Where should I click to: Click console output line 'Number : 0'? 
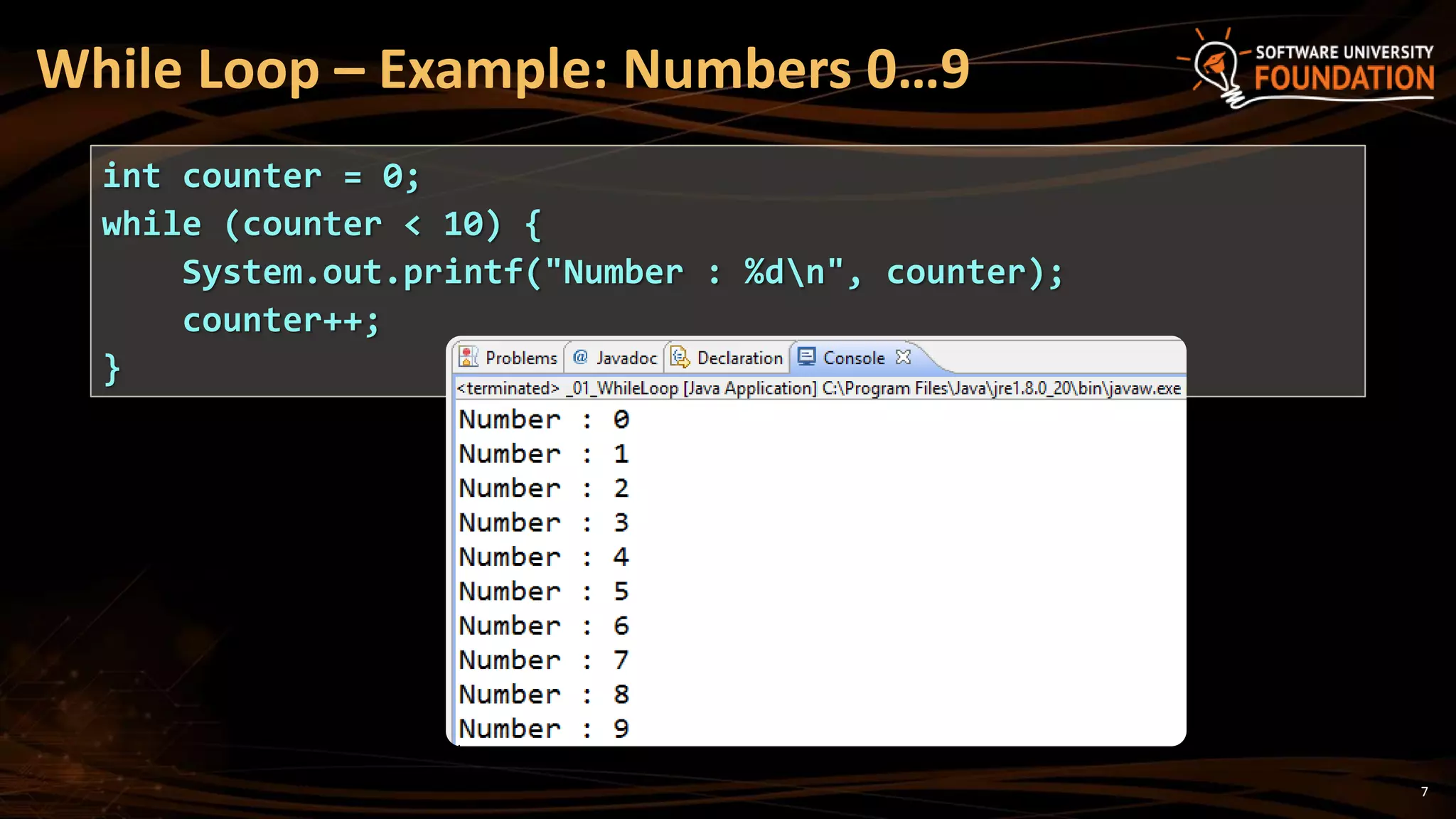(544, 419)
